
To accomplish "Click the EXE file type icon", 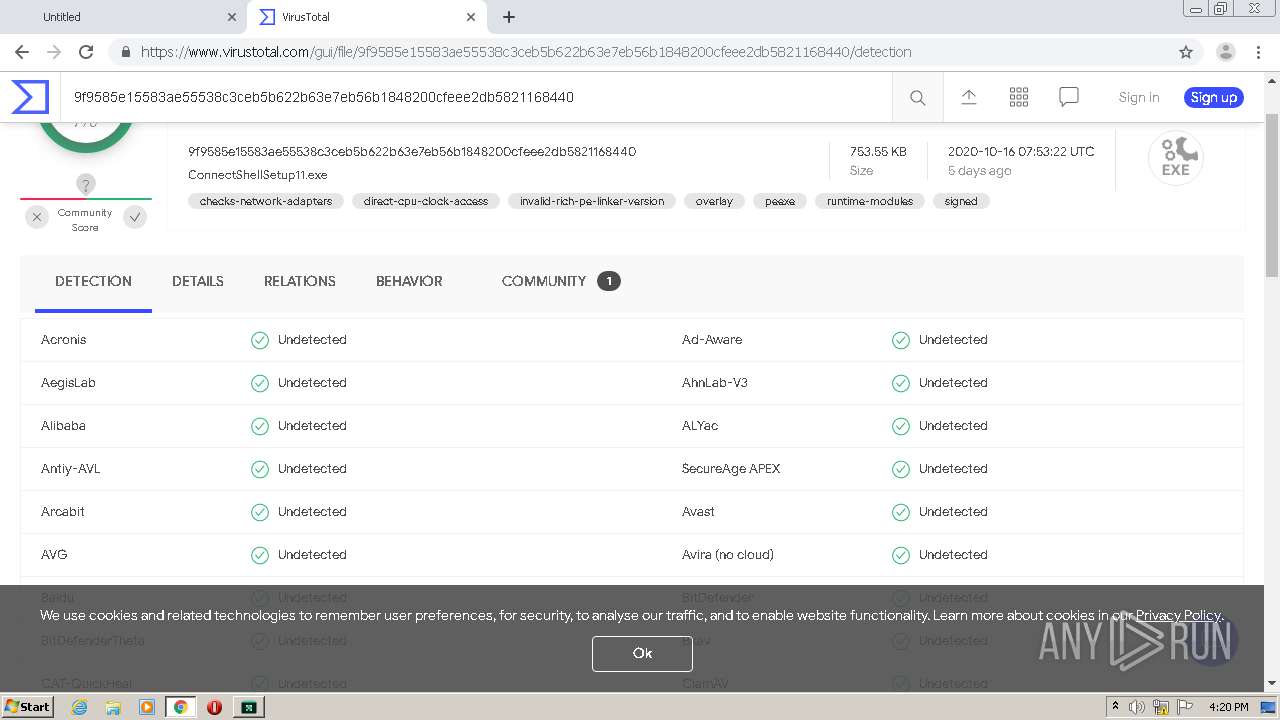I will click(1176, 158).
